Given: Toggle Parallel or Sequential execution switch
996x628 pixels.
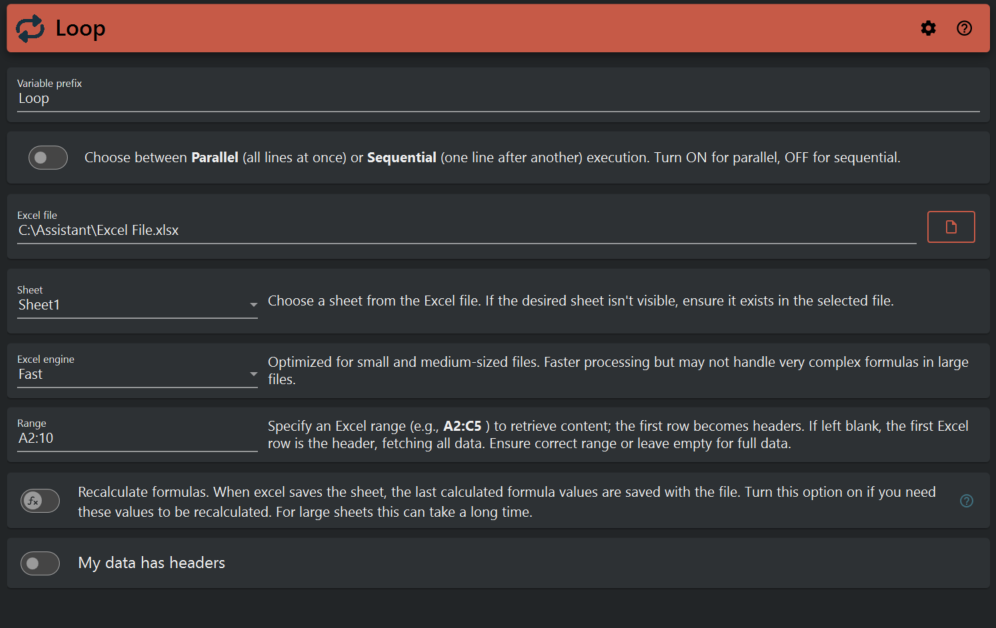Looking at the screenshot, I should [x=47, y=157].
